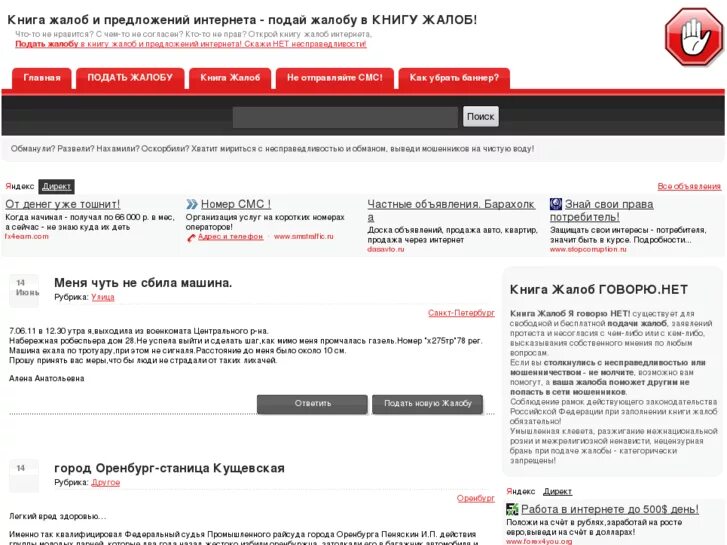The width and height of the screenshot is (727, 545).
Task: Click the Поиск button
Action: (481, 116)
